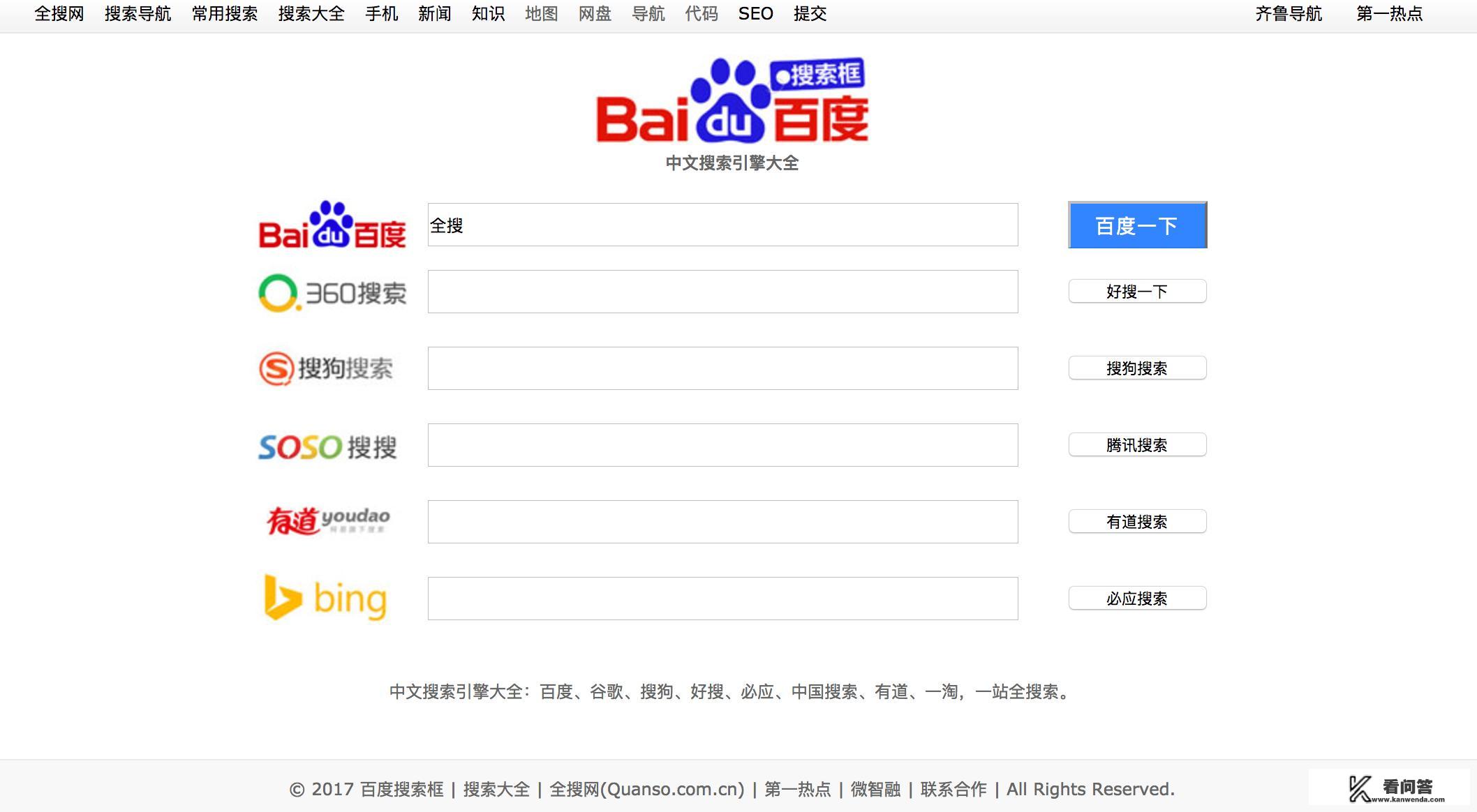Select 代码 in the top navigation
Screen dimensions: 1477x812
[x=702, y=14]
